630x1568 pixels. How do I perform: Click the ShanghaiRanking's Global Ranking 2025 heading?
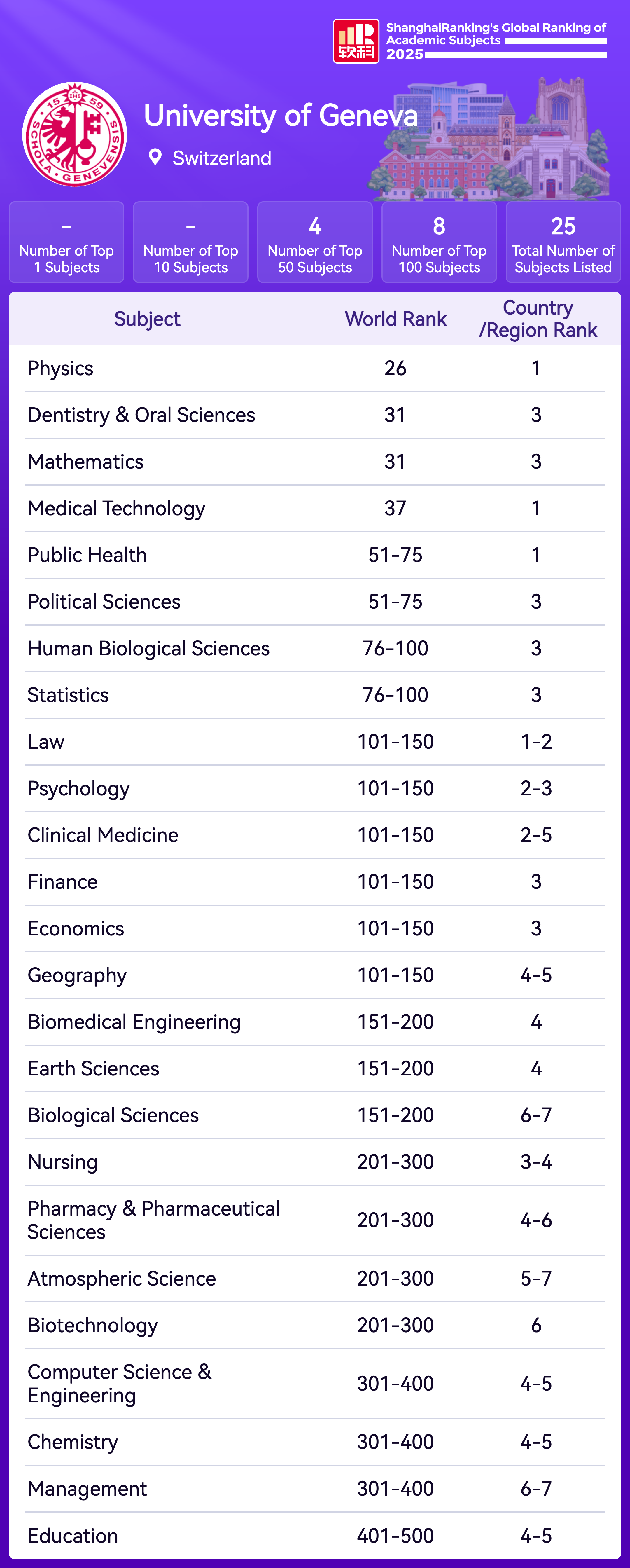click(496, 41)
